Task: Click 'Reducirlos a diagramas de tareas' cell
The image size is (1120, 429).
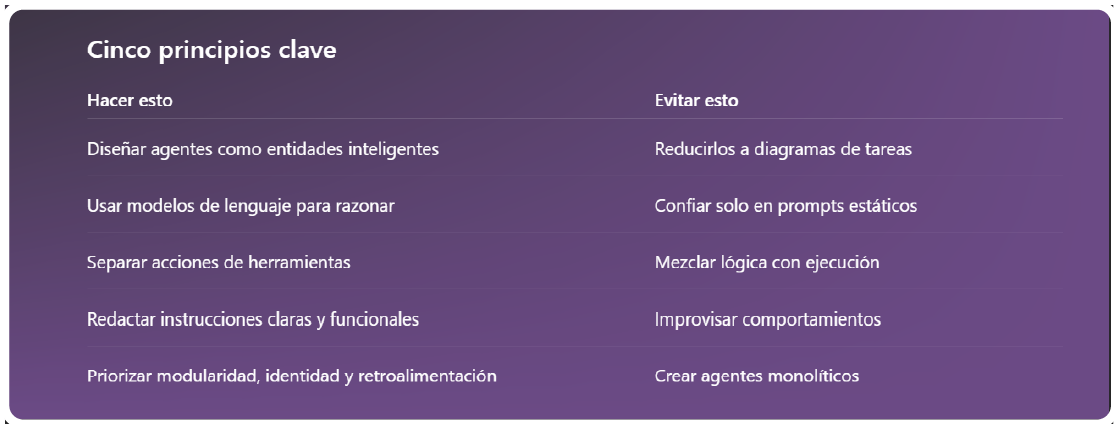Action: click(x=783, y=149)
